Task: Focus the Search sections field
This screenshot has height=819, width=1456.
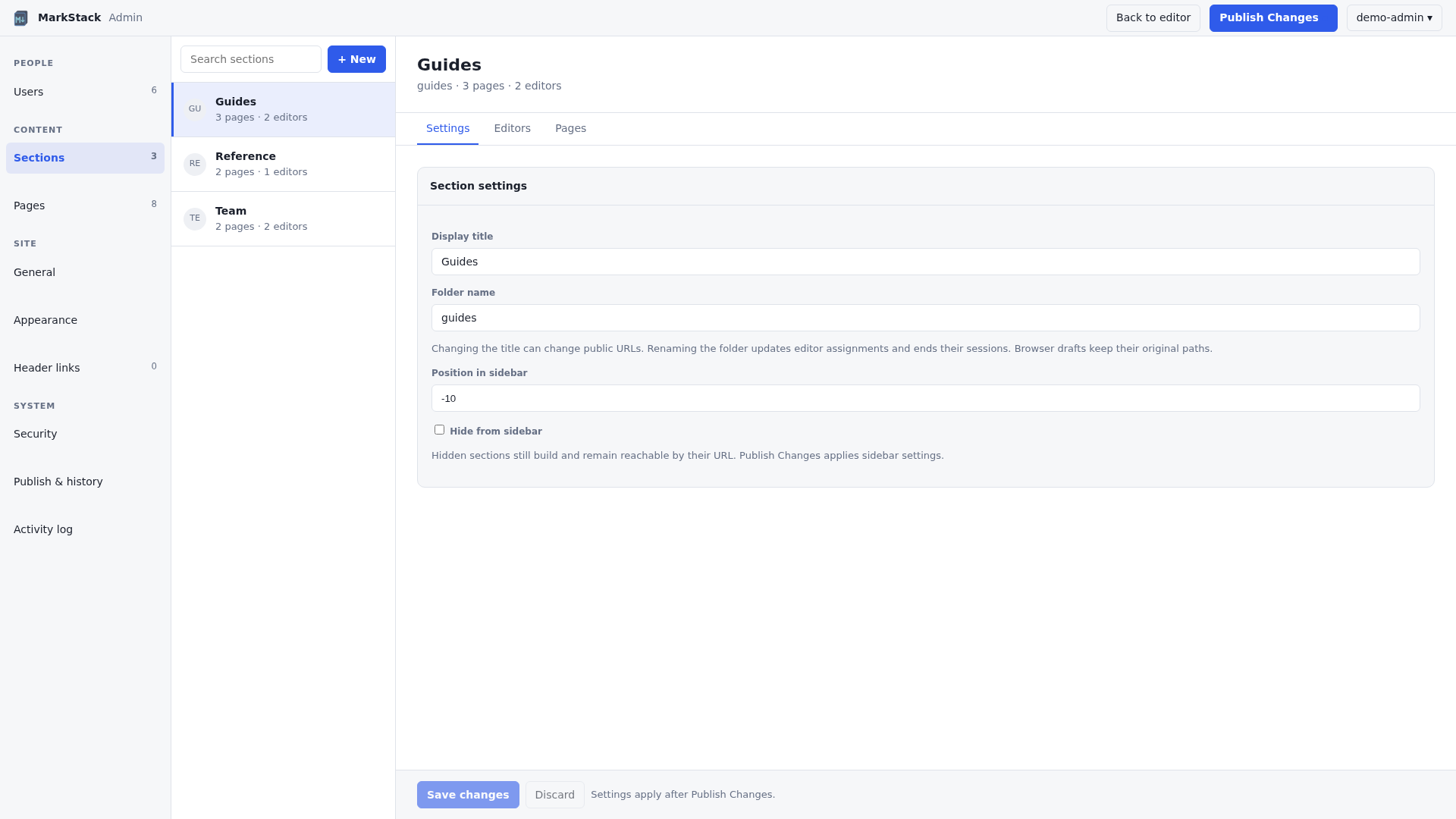Action: click(x=251, y=59)
